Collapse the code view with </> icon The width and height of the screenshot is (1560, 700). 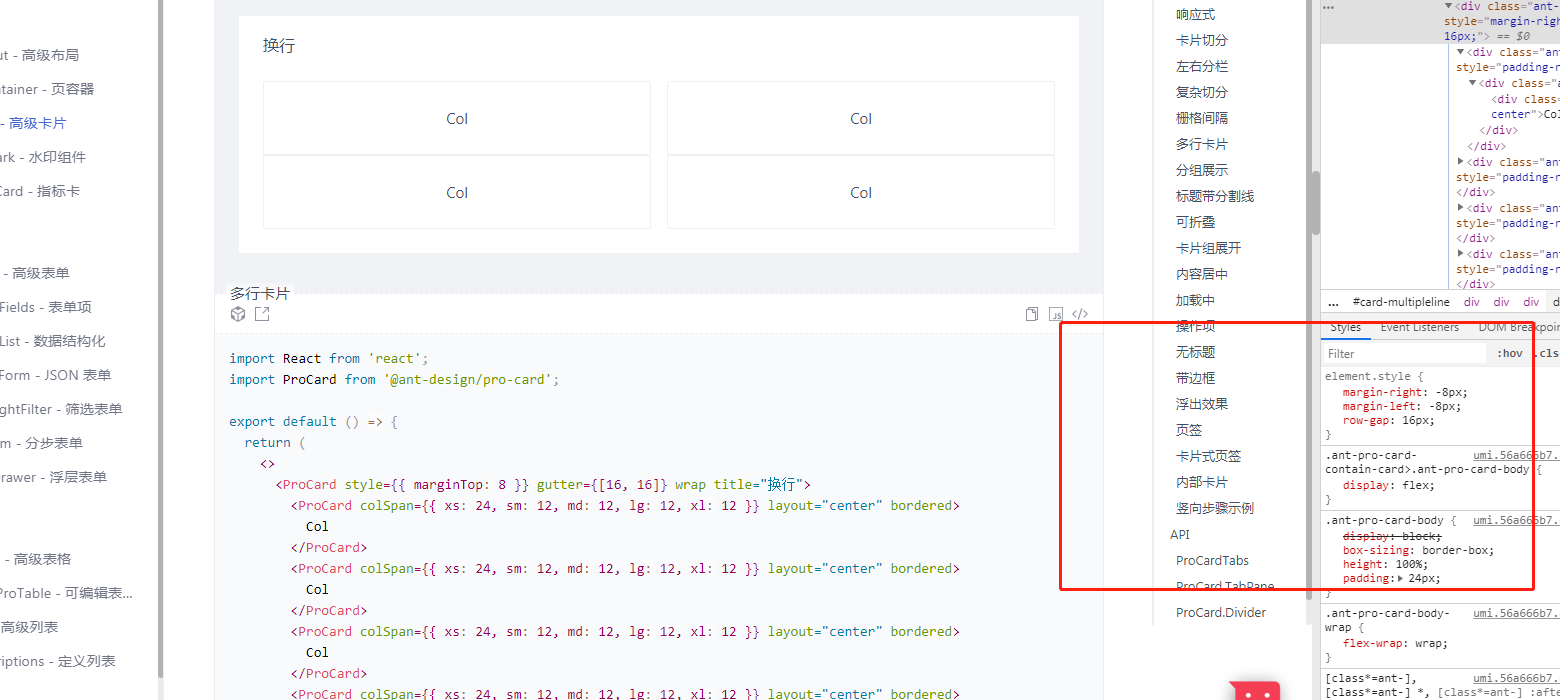click(x=1080, y=313)
